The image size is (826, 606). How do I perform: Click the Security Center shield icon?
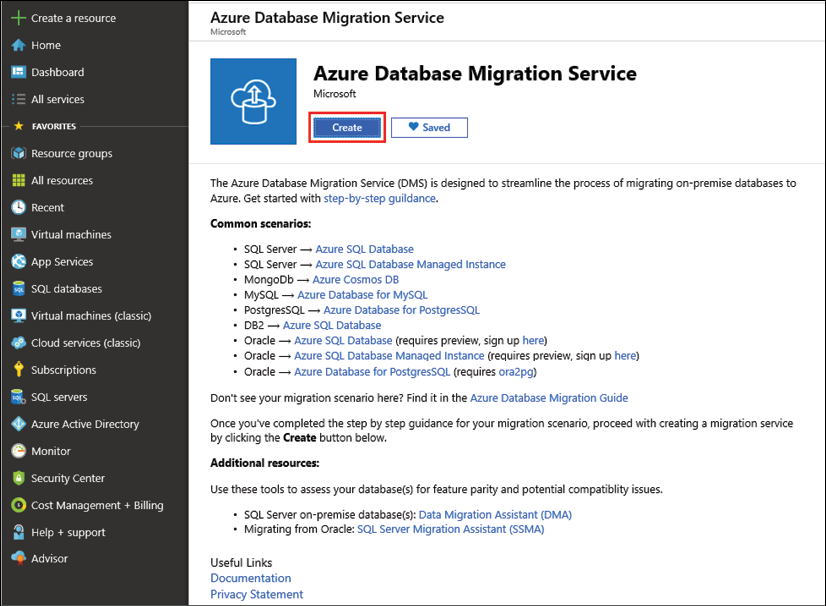tap(18, 478)
